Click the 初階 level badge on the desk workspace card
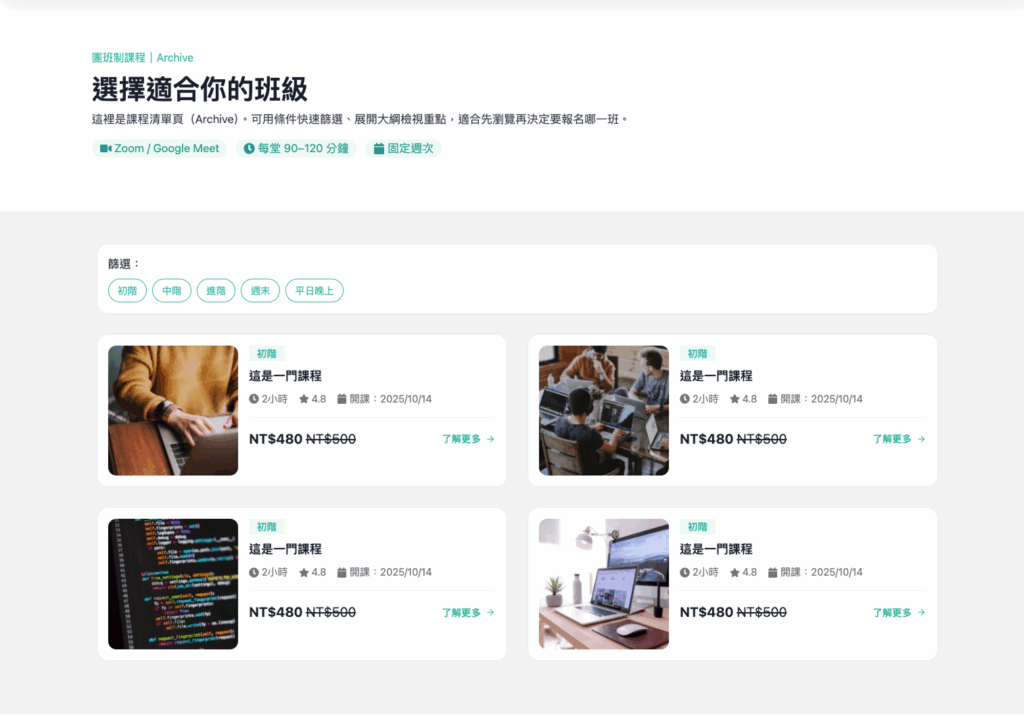The height and width of the screenshot is (717, 1024). point(697,527)
